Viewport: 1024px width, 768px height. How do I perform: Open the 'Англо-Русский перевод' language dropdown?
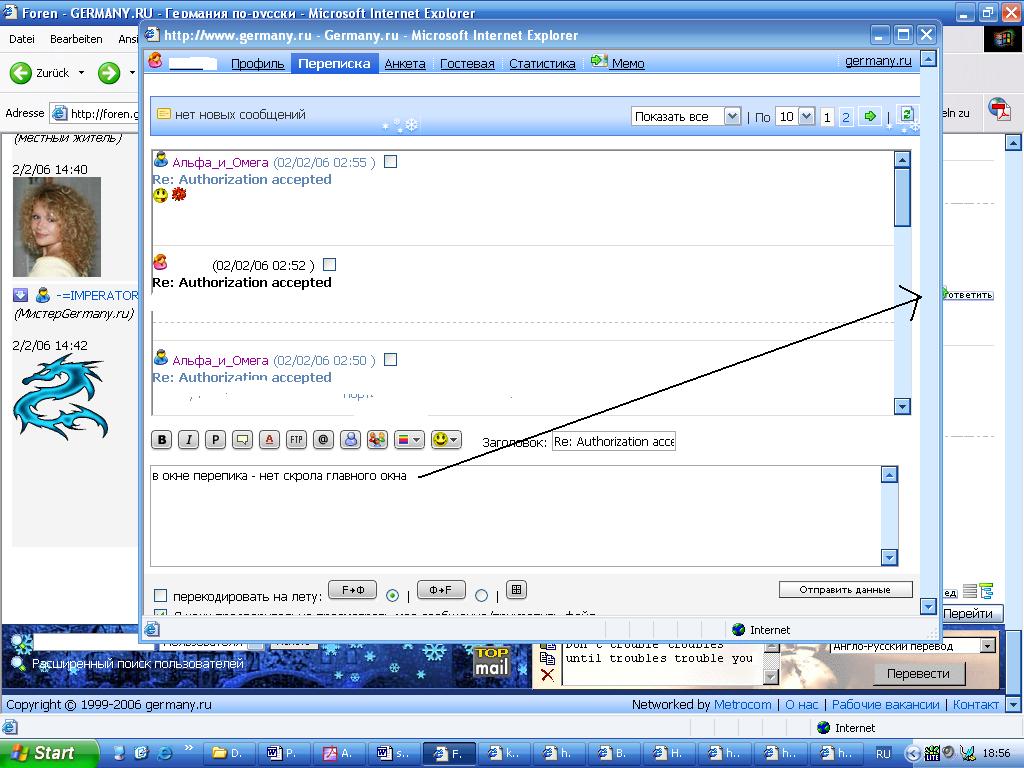pyautogui.click(x=988, y=646)
